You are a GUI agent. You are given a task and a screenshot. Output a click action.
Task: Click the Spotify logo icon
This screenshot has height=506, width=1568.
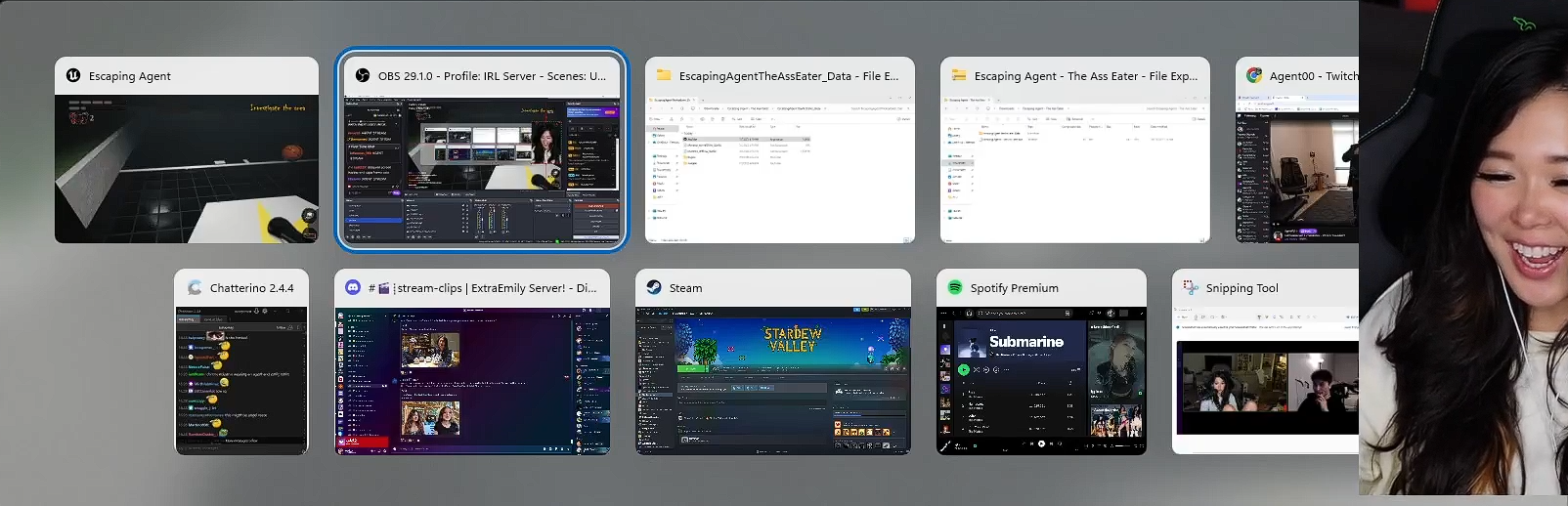(955, 287)
